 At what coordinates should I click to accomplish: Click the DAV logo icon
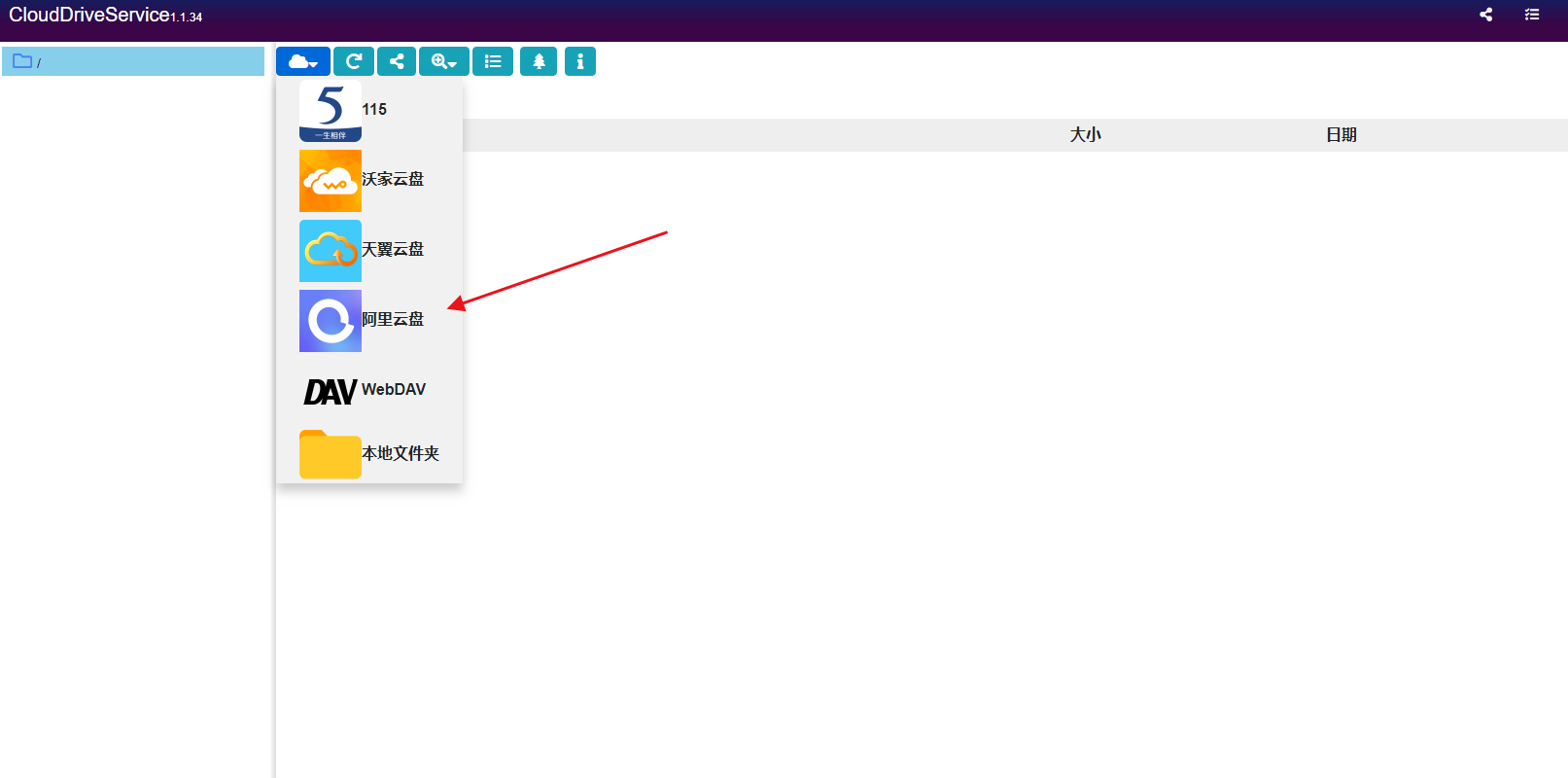pos(331,391)
